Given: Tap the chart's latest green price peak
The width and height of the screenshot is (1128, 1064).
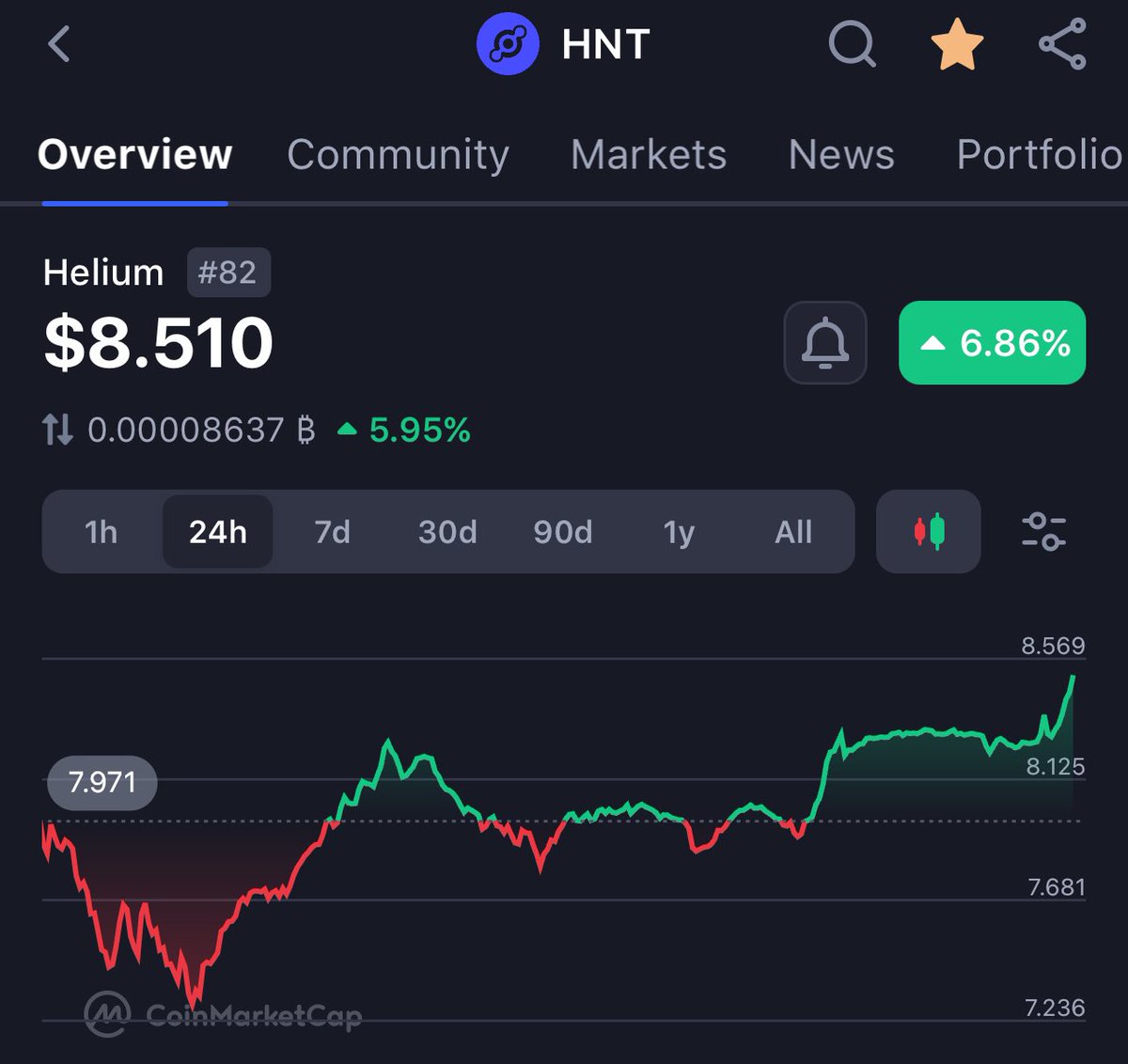Looking at the screenshot, I should point(1073,678).
